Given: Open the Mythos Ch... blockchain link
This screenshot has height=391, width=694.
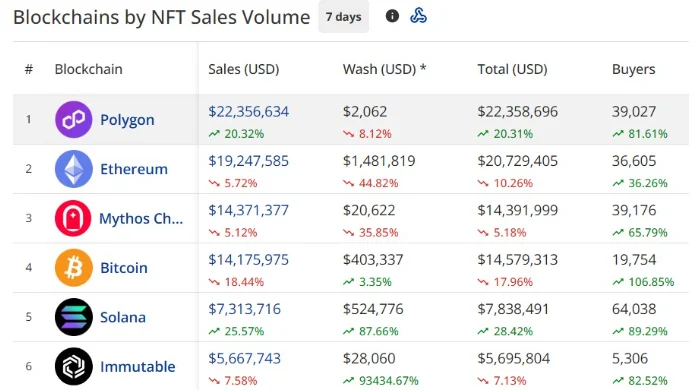Looking at the screenshot, I should pos(141,219).
